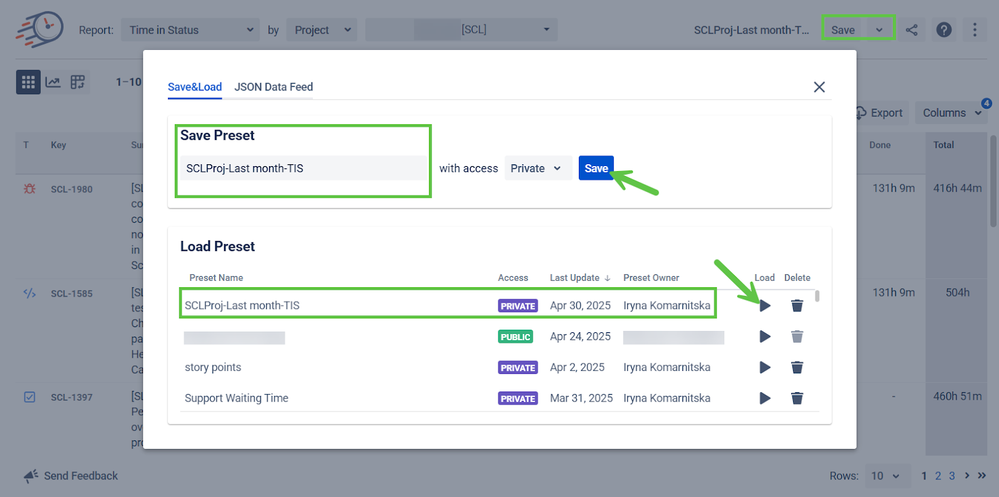This screenshot has width=999, height=497.
Task: Load the public Apr 24 preset
Action: [765, 336]
